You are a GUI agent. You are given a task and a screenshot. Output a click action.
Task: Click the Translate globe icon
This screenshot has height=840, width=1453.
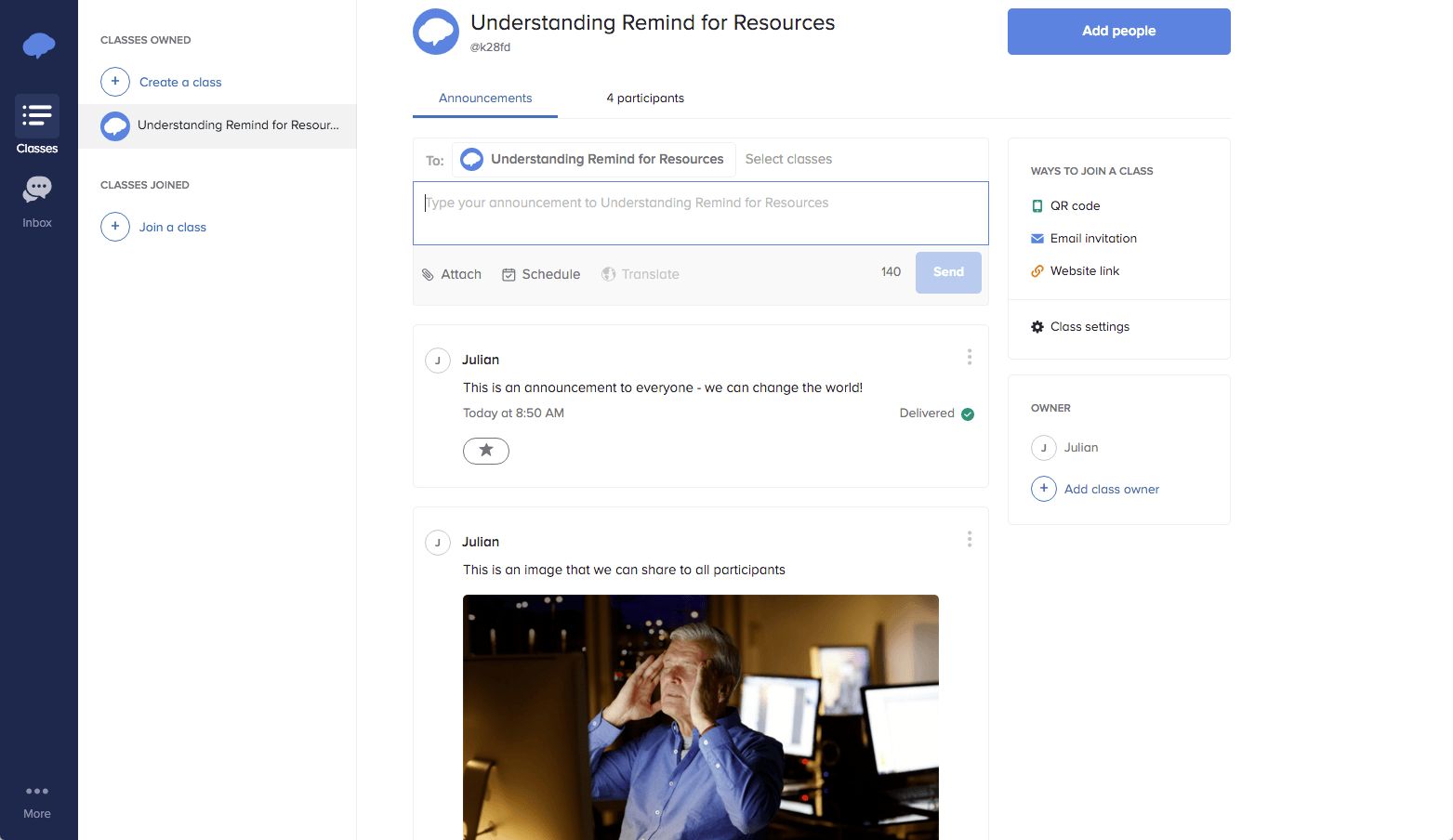609,274
